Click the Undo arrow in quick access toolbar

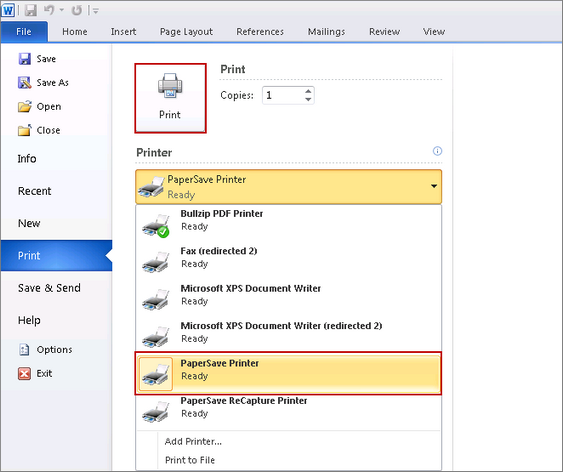pyautogui.click(x=49, y=10)
